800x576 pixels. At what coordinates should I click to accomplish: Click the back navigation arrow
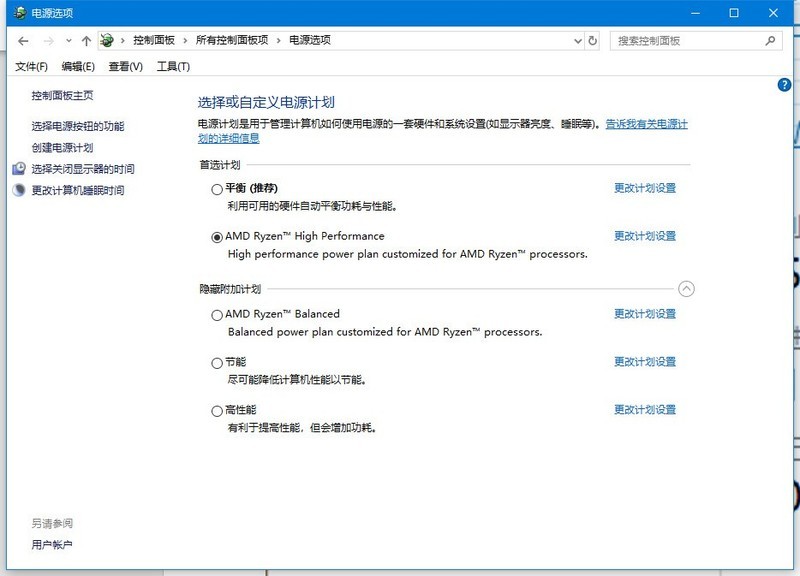tap(22, 41)
